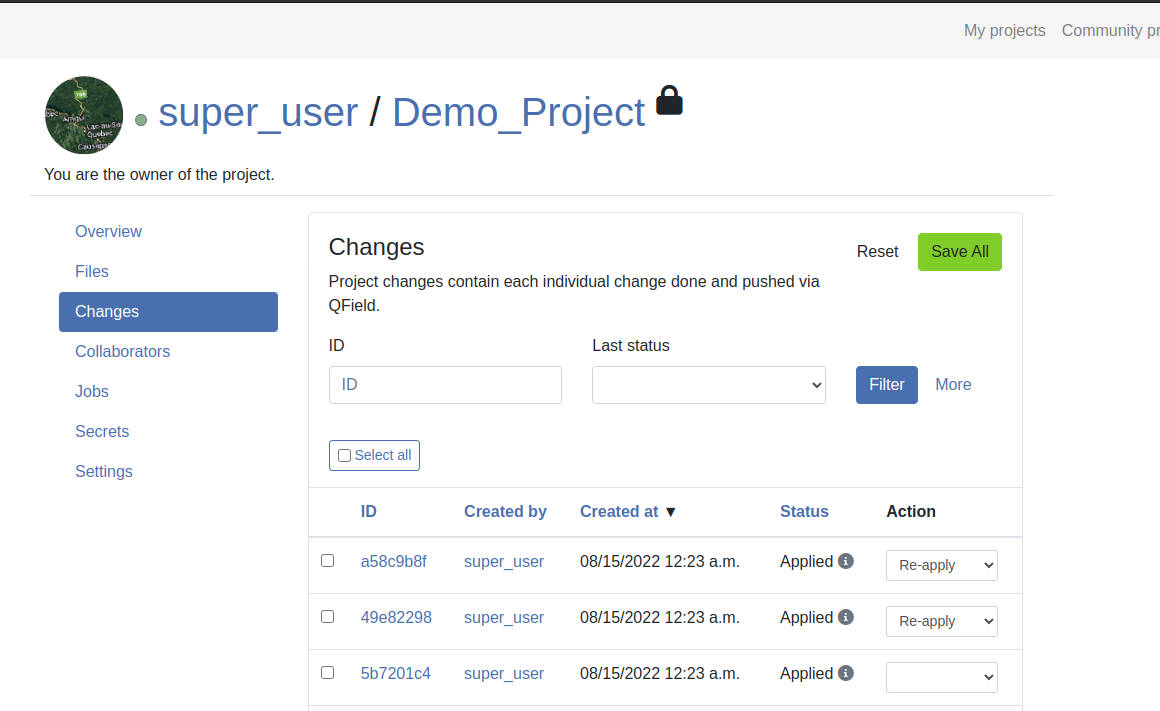Click the green Save All button
1160x711 pixels.
pyautogui.click(x=960, y=252)
